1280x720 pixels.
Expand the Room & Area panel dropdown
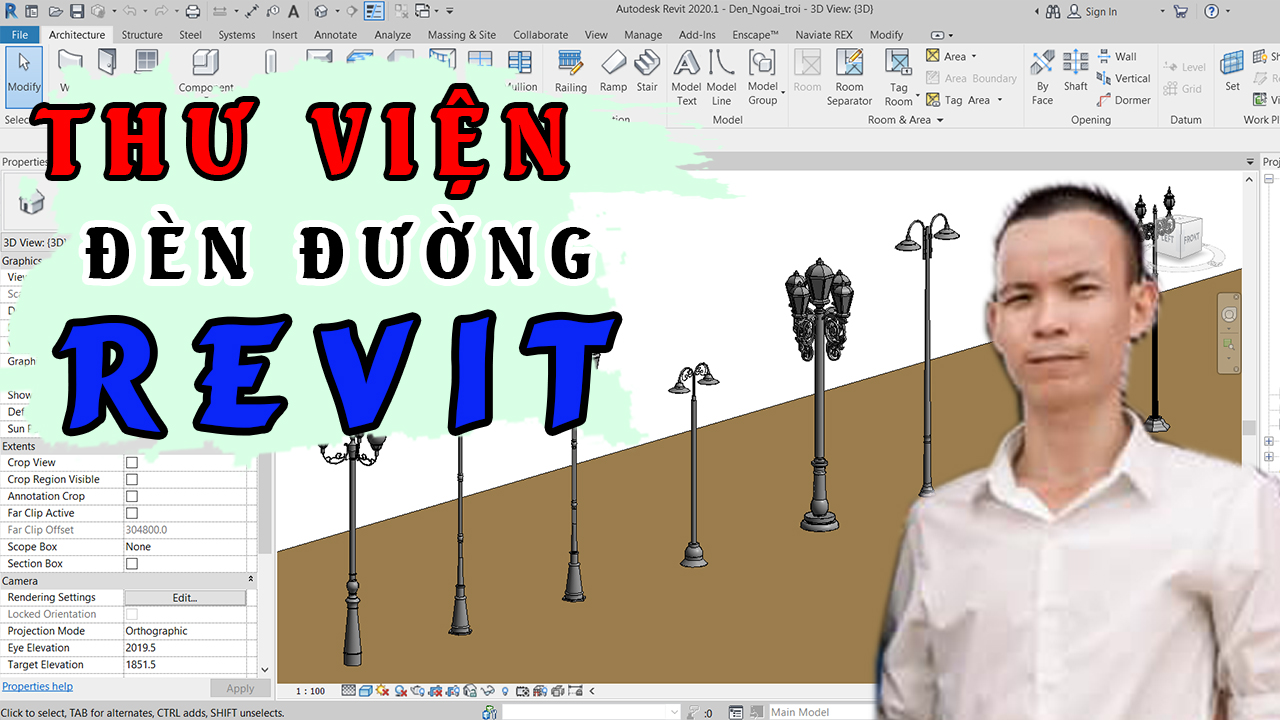[x=941, y=120]
